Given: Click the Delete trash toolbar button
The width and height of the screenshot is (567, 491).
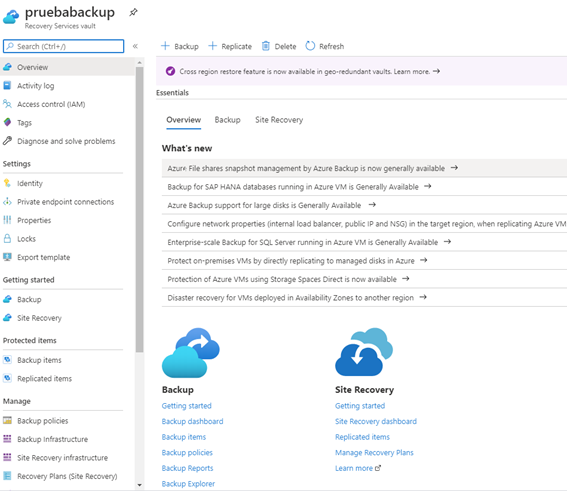Looking at the screenshot, I should click(279, 46).
